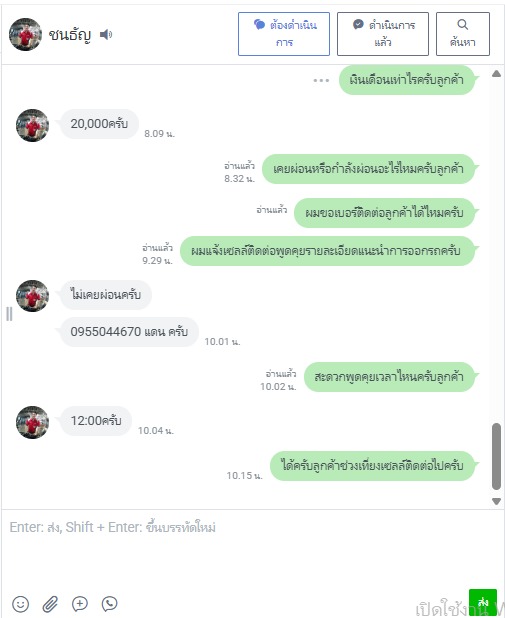This screenshot has height=618, width=505.
Task: Click the chat scrollbar thumb
Action: [x=496, y=456]
